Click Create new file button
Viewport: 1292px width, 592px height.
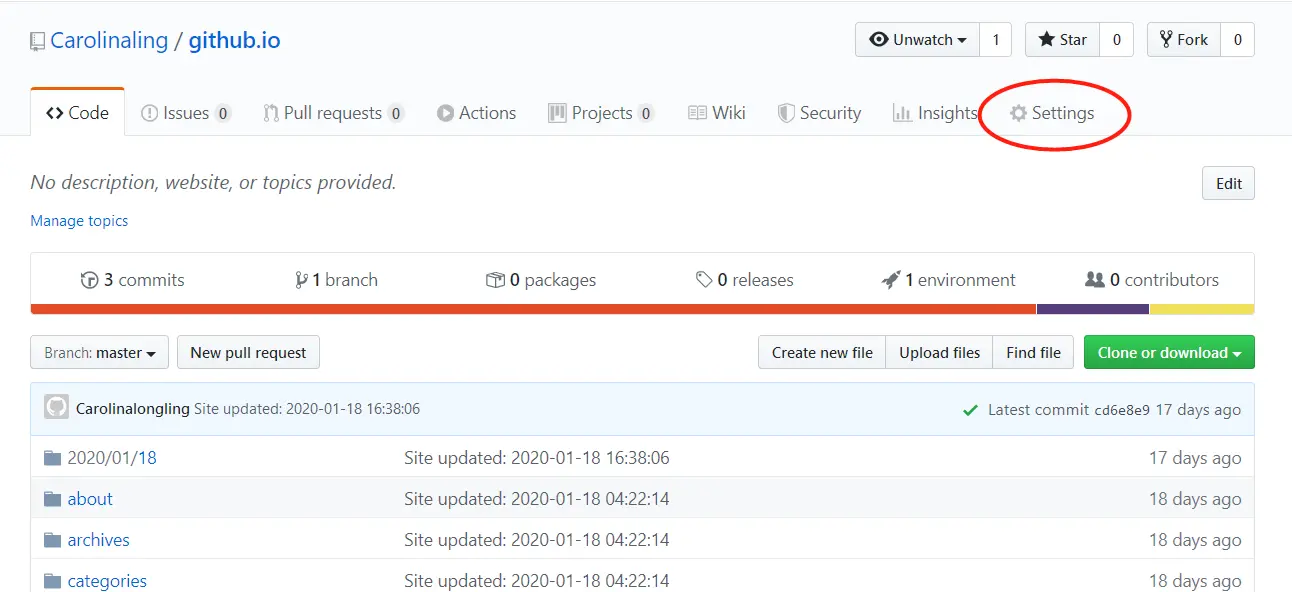pyautogui.click(x=822, y=352)
